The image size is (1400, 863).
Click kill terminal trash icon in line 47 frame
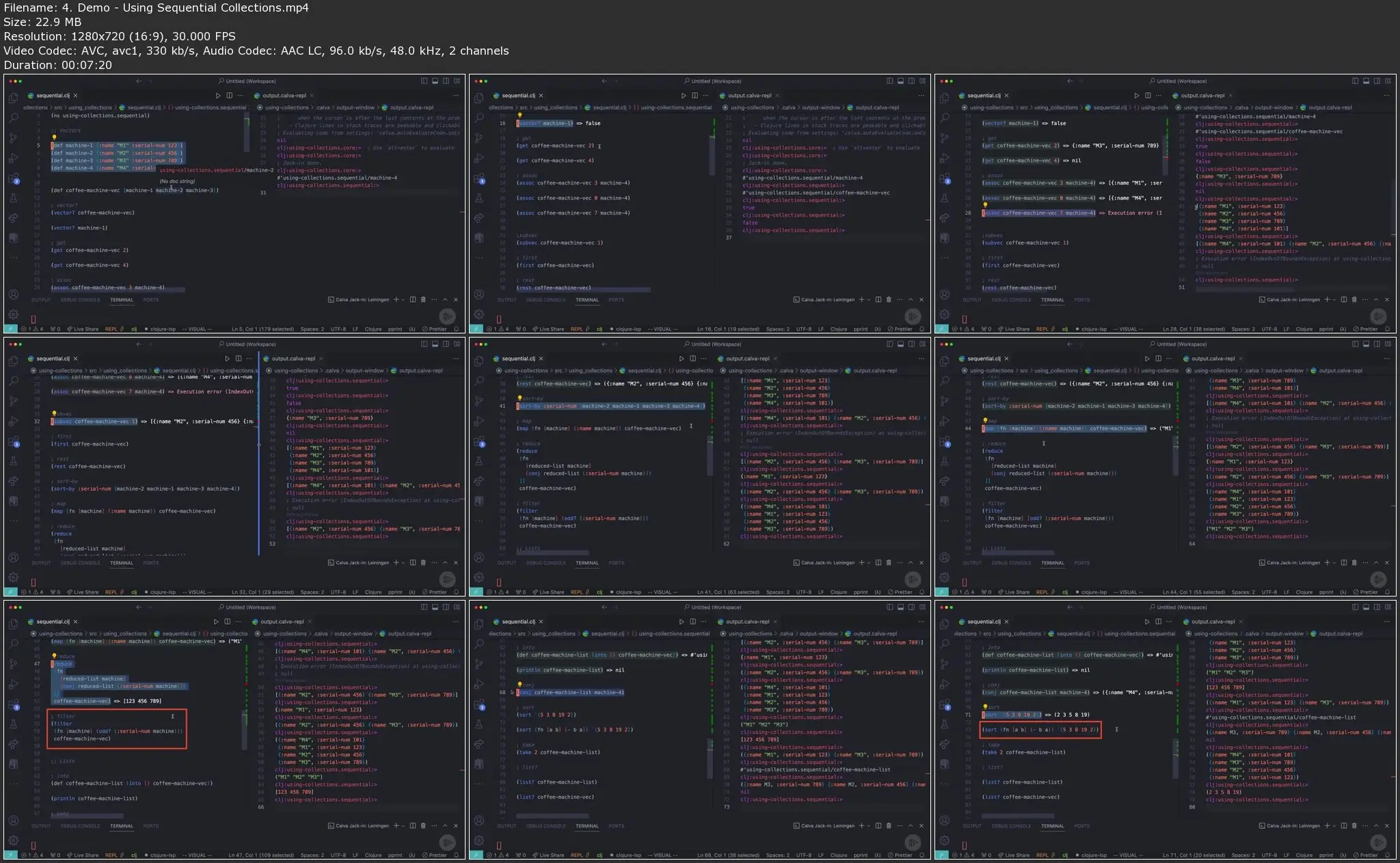coord(423,825)
